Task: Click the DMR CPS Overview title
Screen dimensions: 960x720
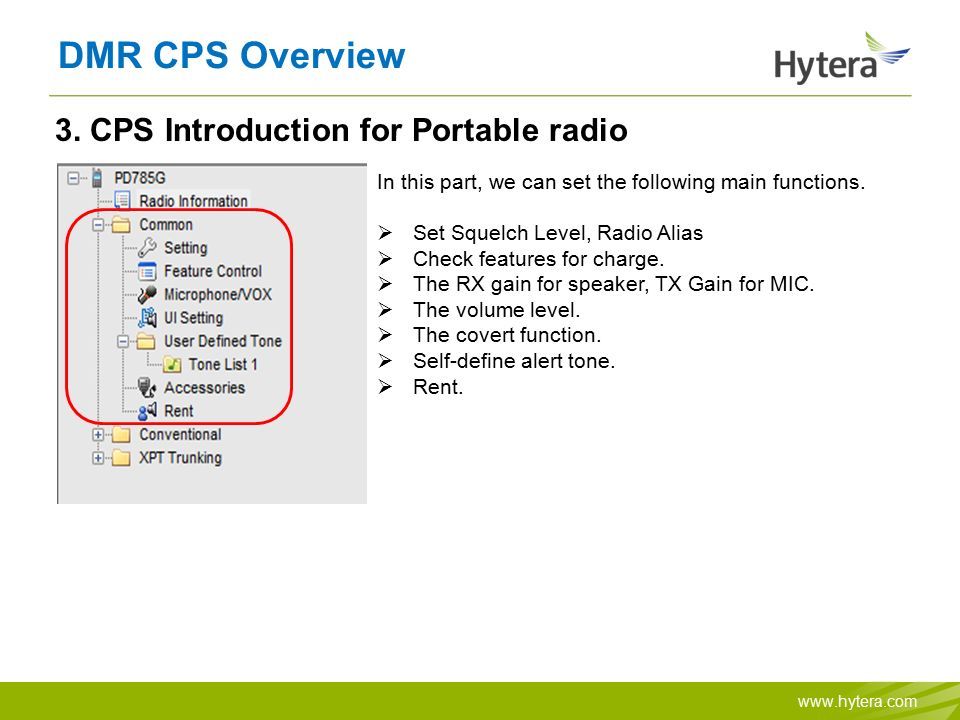Action: tap(231, 56)
